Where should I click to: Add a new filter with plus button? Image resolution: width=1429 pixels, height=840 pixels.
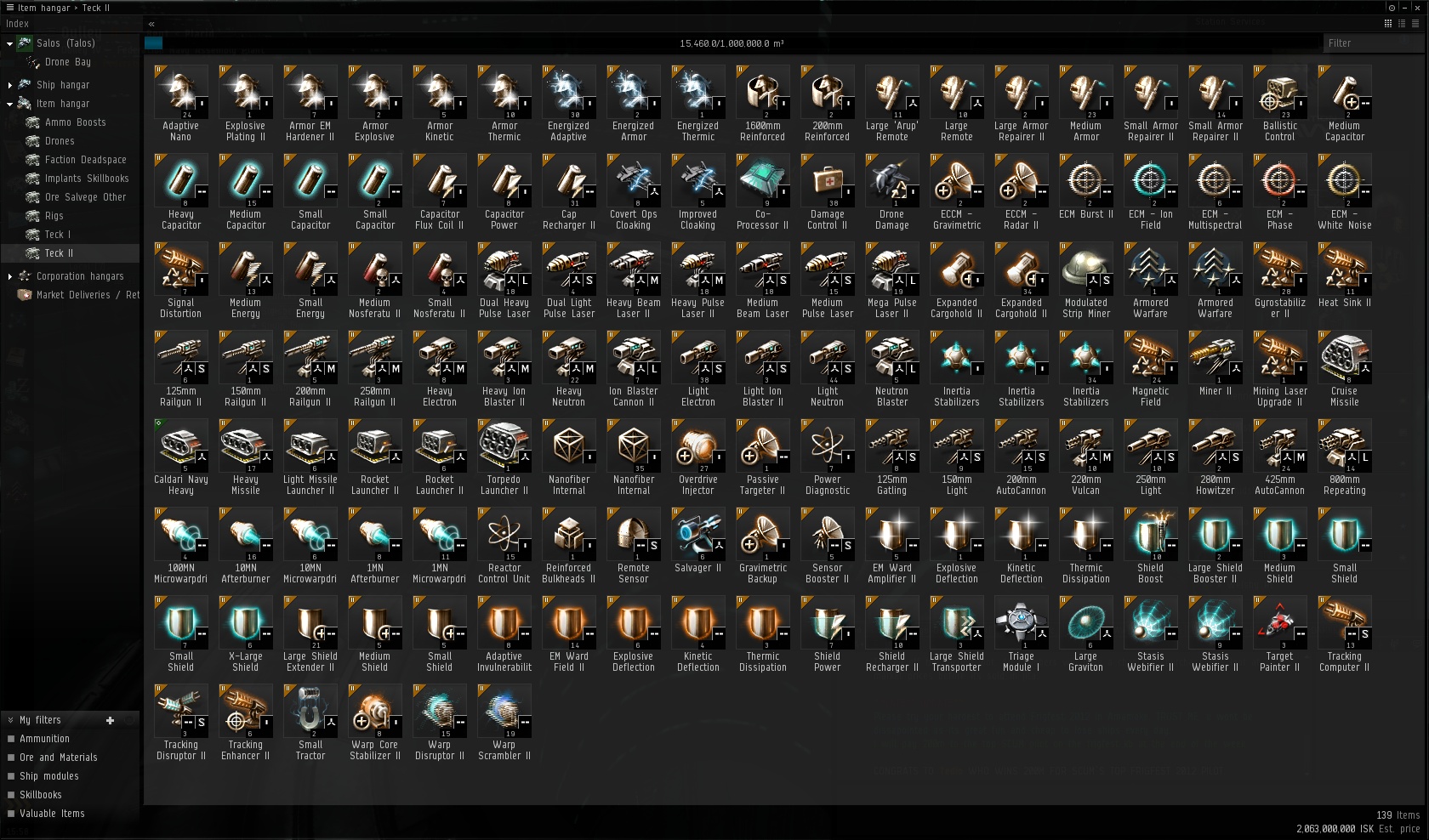pos(110,720)
